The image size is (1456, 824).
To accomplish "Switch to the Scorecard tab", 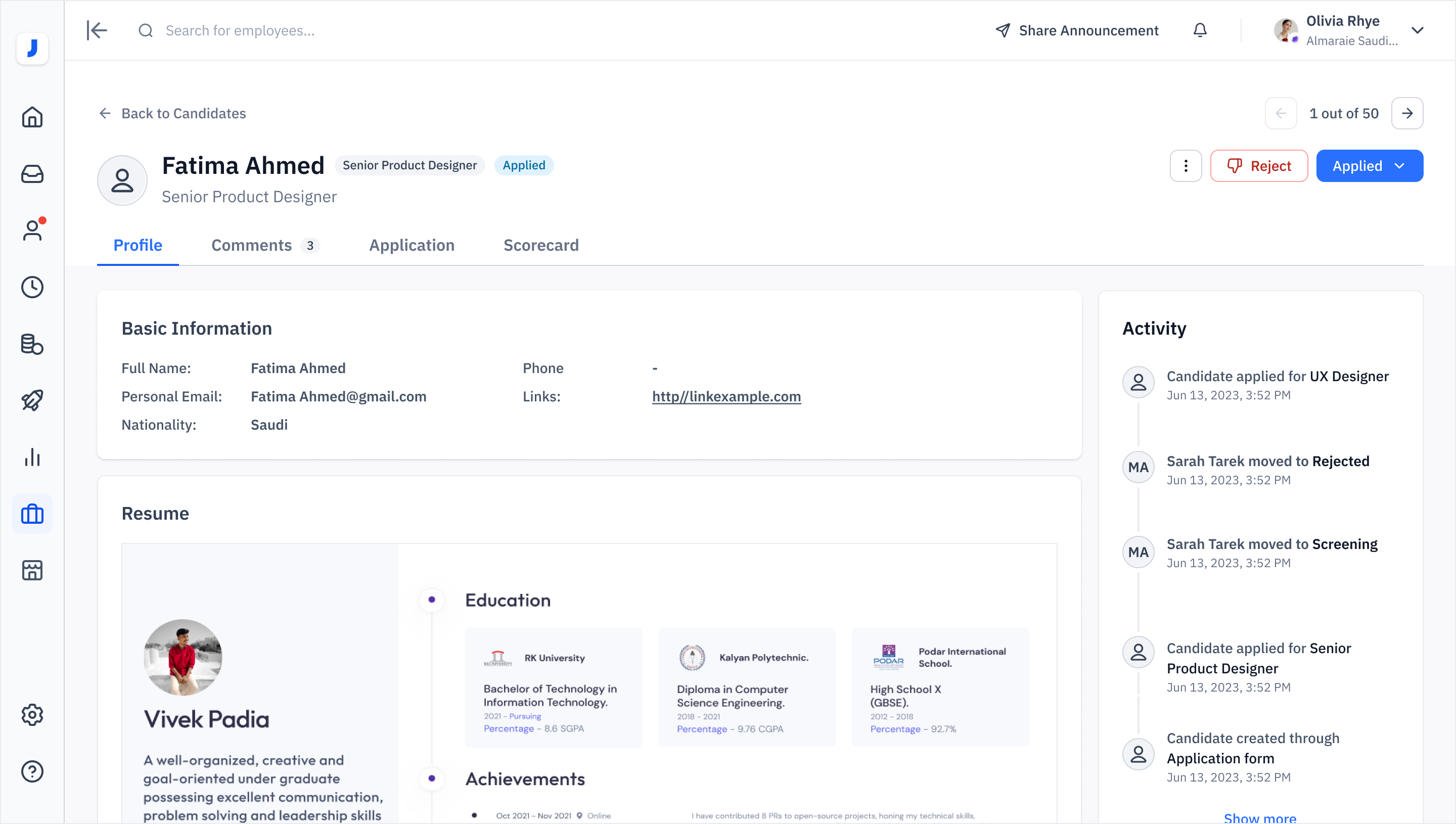I will tap(540, 245).
